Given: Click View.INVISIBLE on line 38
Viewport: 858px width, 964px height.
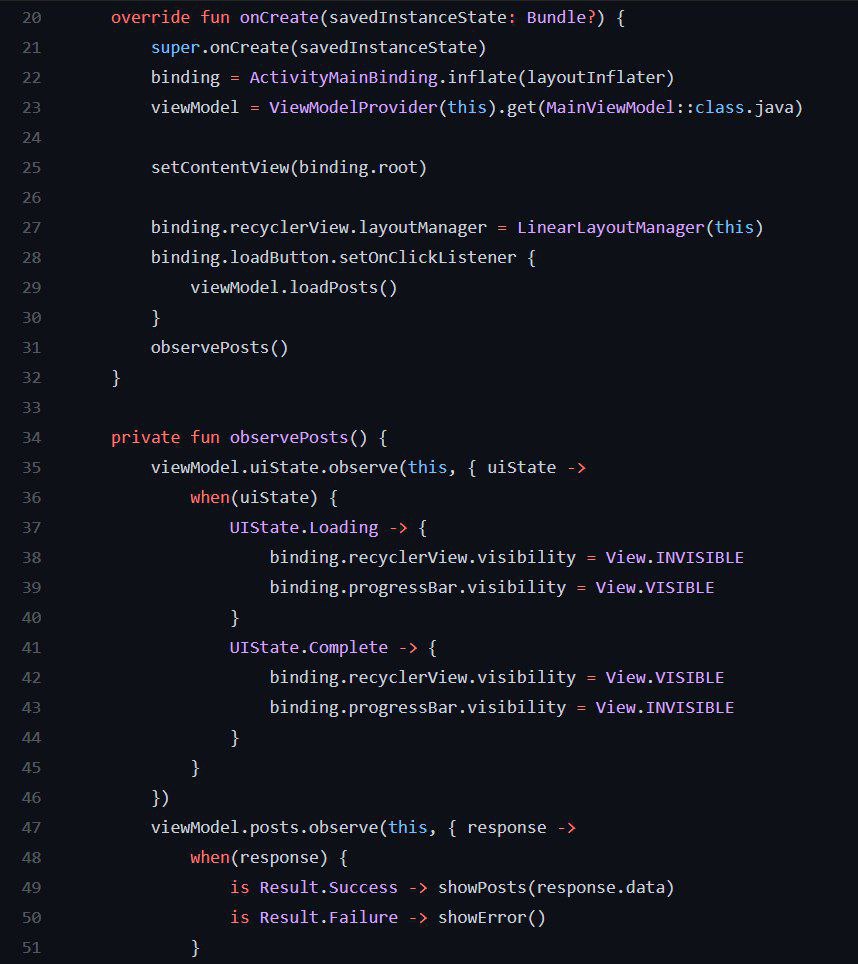Looking at the screenshot, I should point(674,558).
